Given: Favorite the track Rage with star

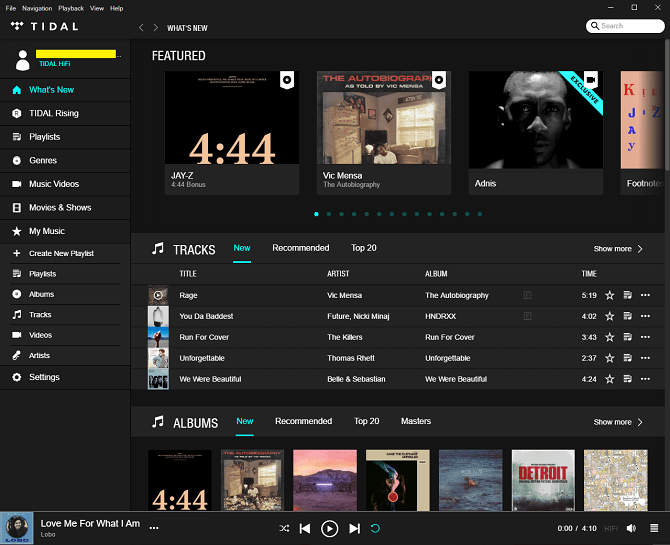Looking at the screenshot, I should pos(609,295).
